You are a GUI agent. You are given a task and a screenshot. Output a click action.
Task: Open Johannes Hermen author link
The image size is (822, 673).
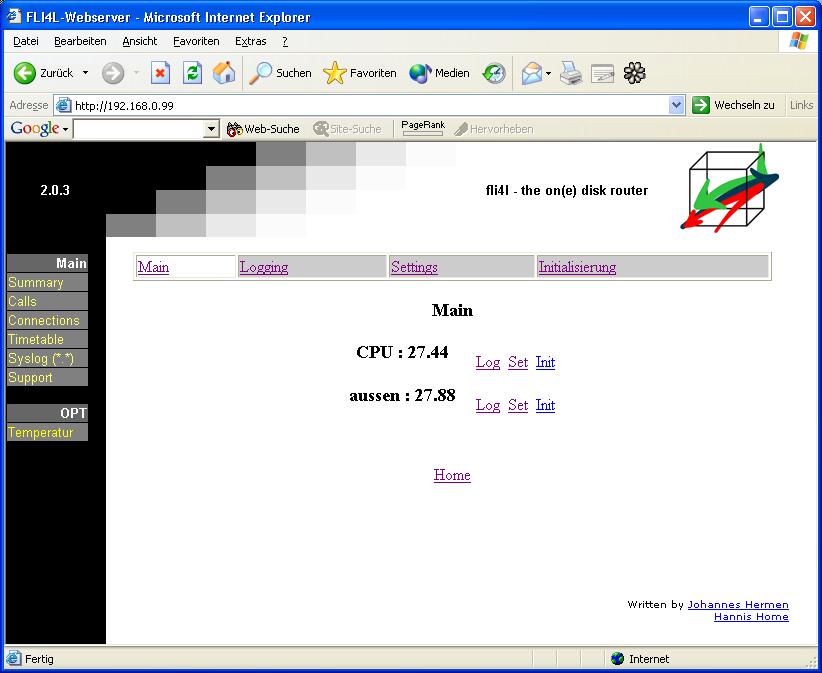pos(738,604)
